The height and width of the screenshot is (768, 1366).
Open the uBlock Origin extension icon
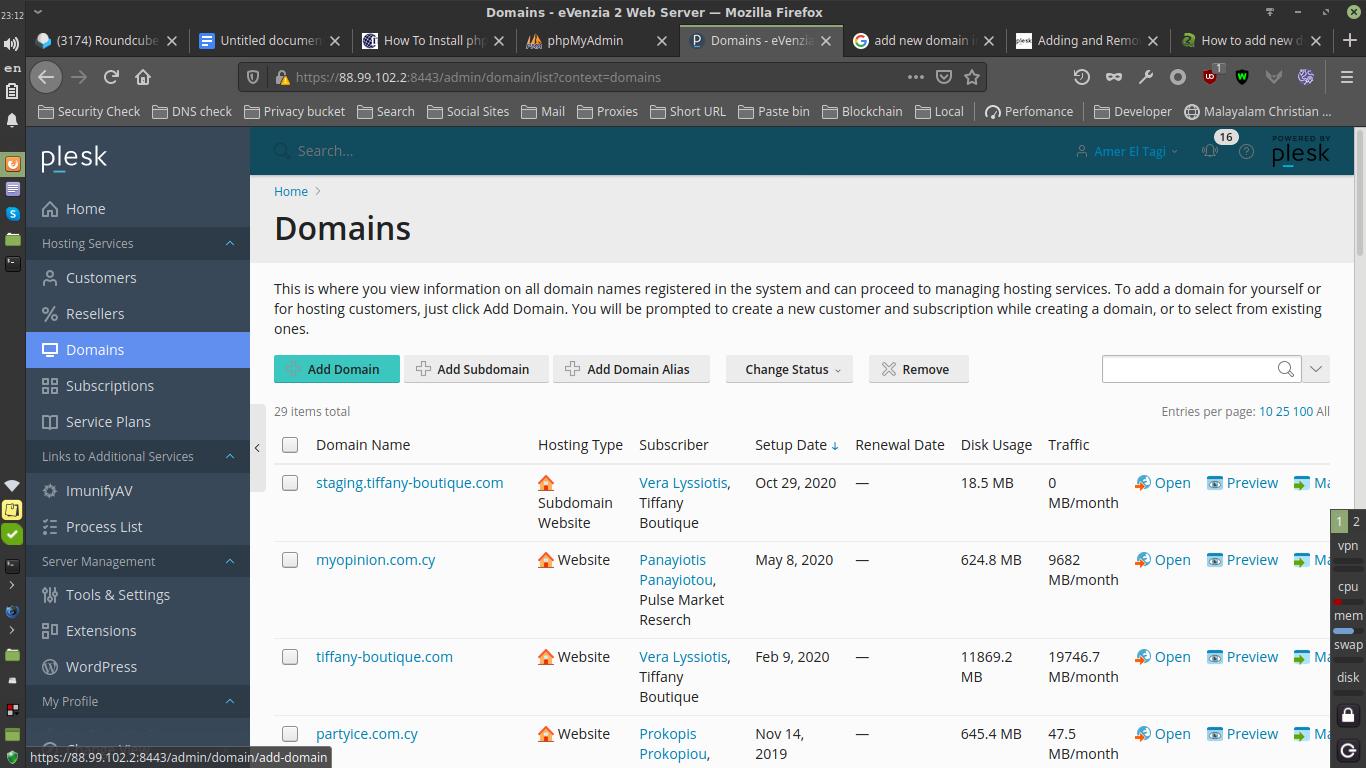click(x=1210, y=77)
